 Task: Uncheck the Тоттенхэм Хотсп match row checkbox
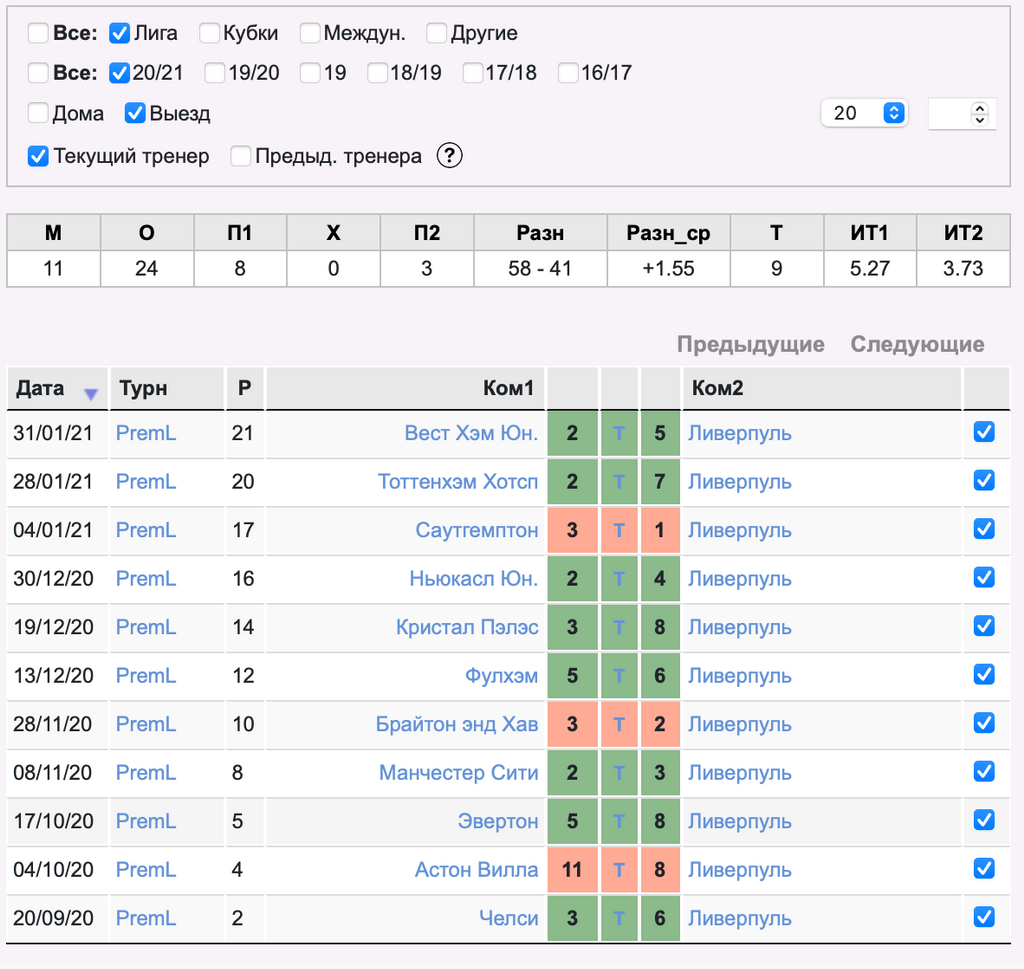pyautogui.click(x=984, y=480)
